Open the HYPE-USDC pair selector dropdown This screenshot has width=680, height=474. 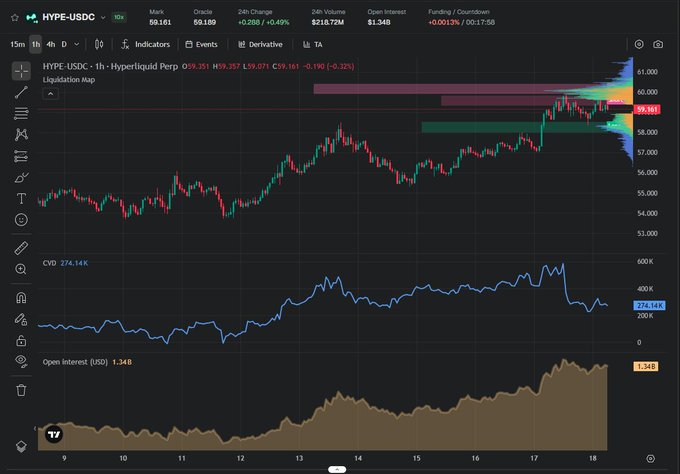tap(103, 18)
